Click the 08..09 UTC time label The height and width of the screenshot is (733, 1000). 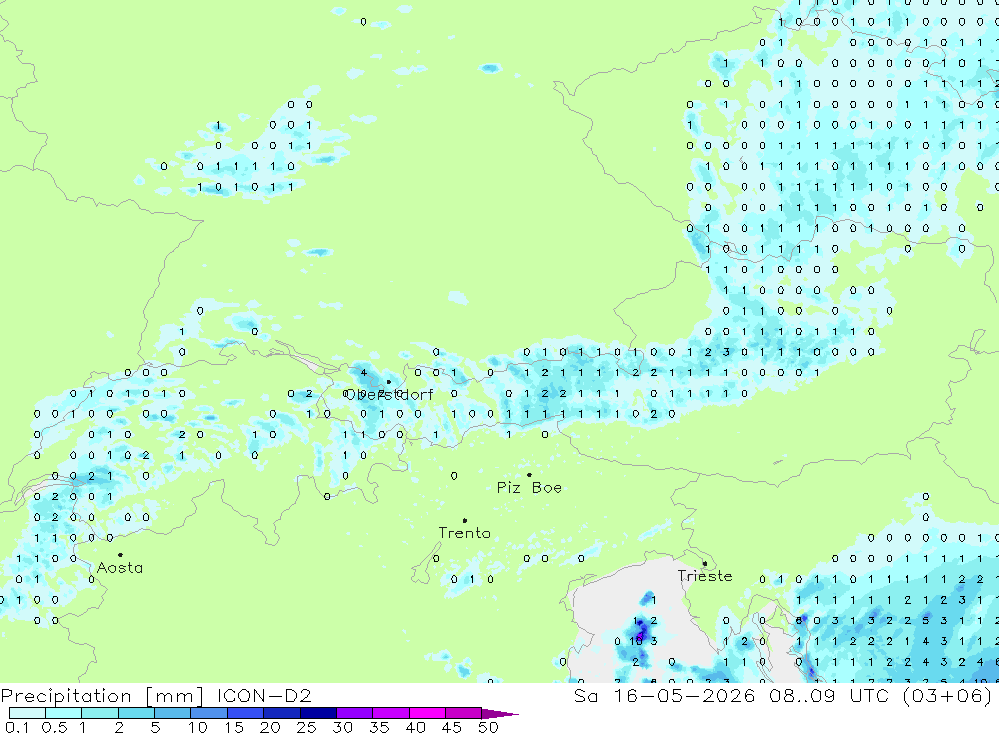point(829,696)
